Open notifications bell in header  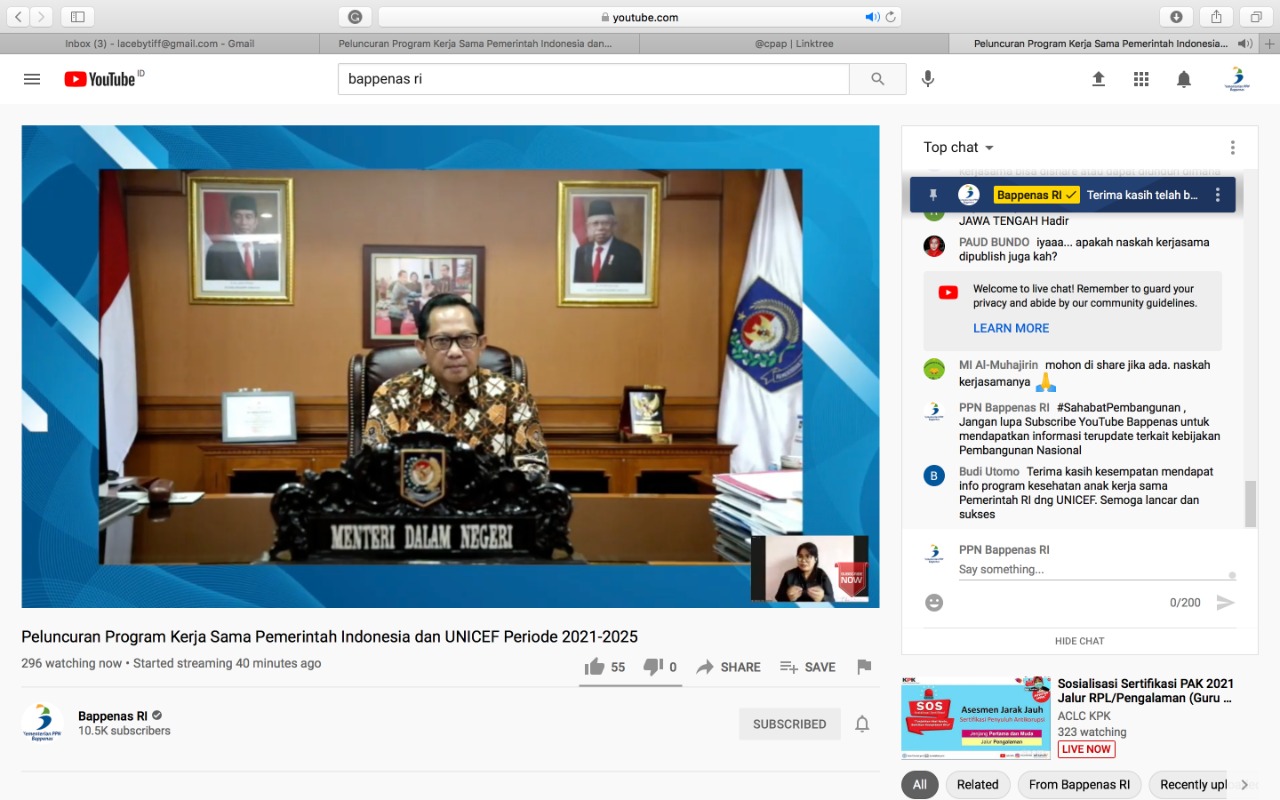[1184, 79]
